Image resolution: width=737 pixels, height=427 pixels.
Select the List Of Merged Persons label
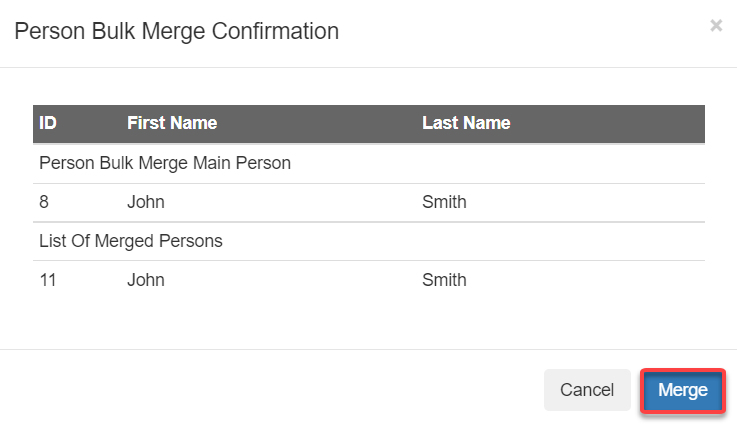[131, 241]
